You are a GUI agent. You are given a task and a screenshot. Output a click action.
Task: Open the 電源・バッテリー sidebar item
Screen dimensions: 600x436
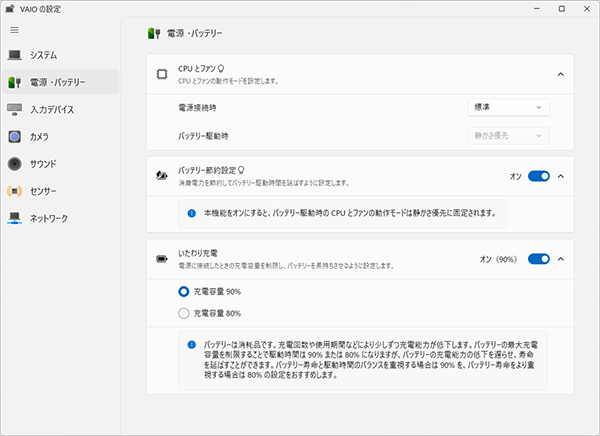(60, 82)
